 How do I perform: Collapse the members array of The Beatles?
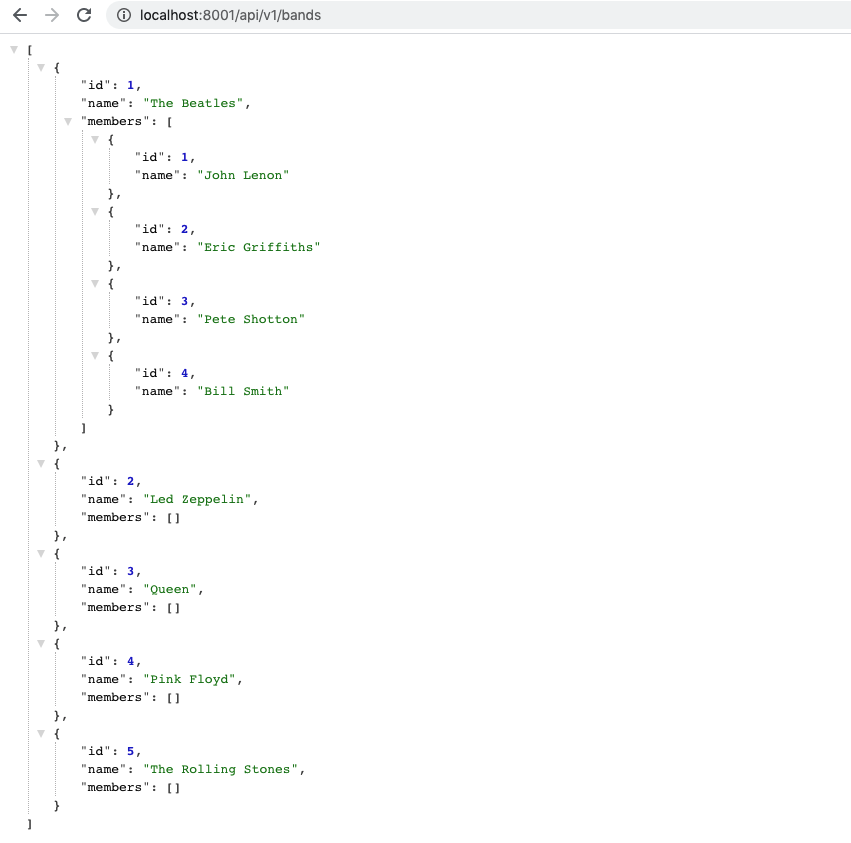tap(68, 121)
